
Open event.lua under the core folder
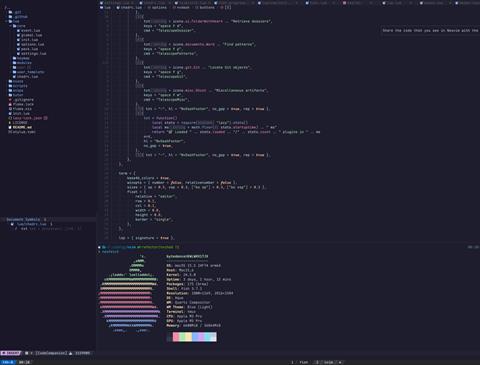30,31
